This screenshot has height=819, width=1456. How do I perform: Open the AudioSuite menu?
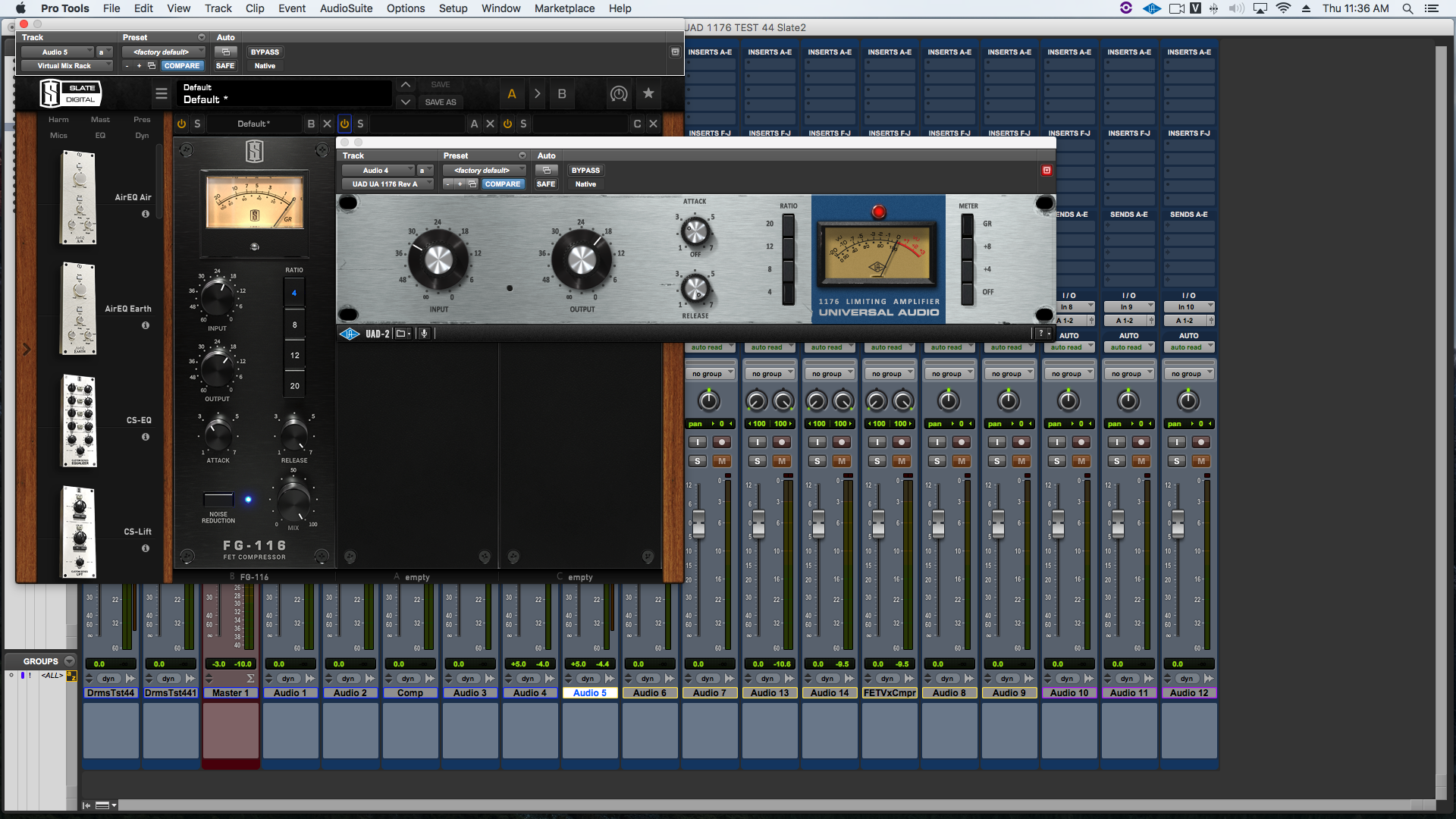[x=346, y=8]
